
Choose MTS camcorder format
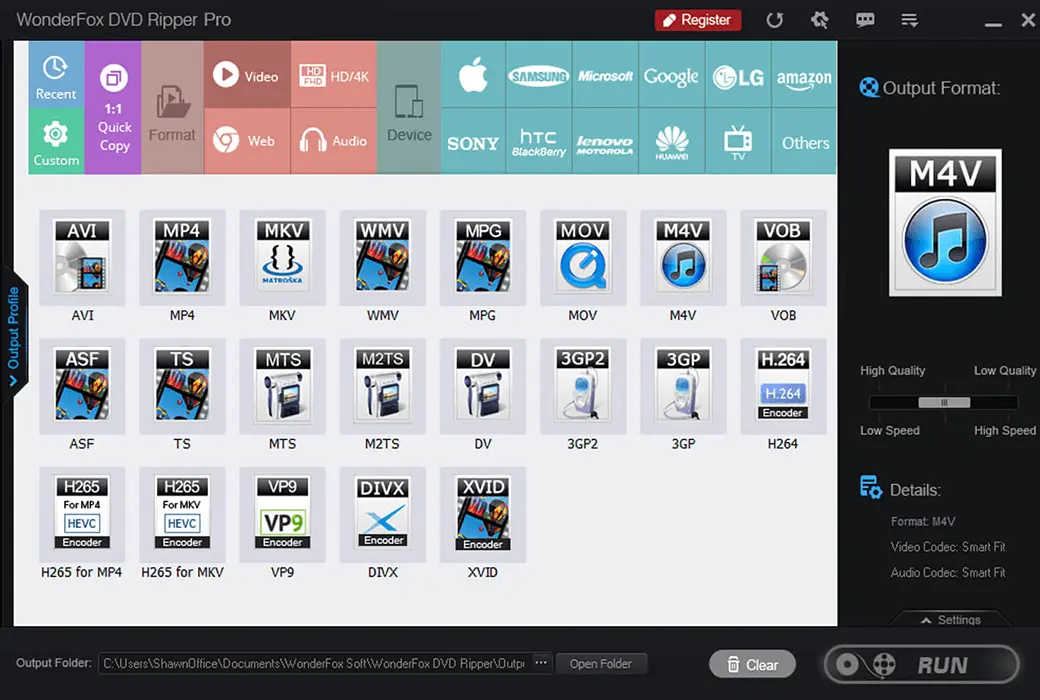pyautogui.click(x=283, y=386)
